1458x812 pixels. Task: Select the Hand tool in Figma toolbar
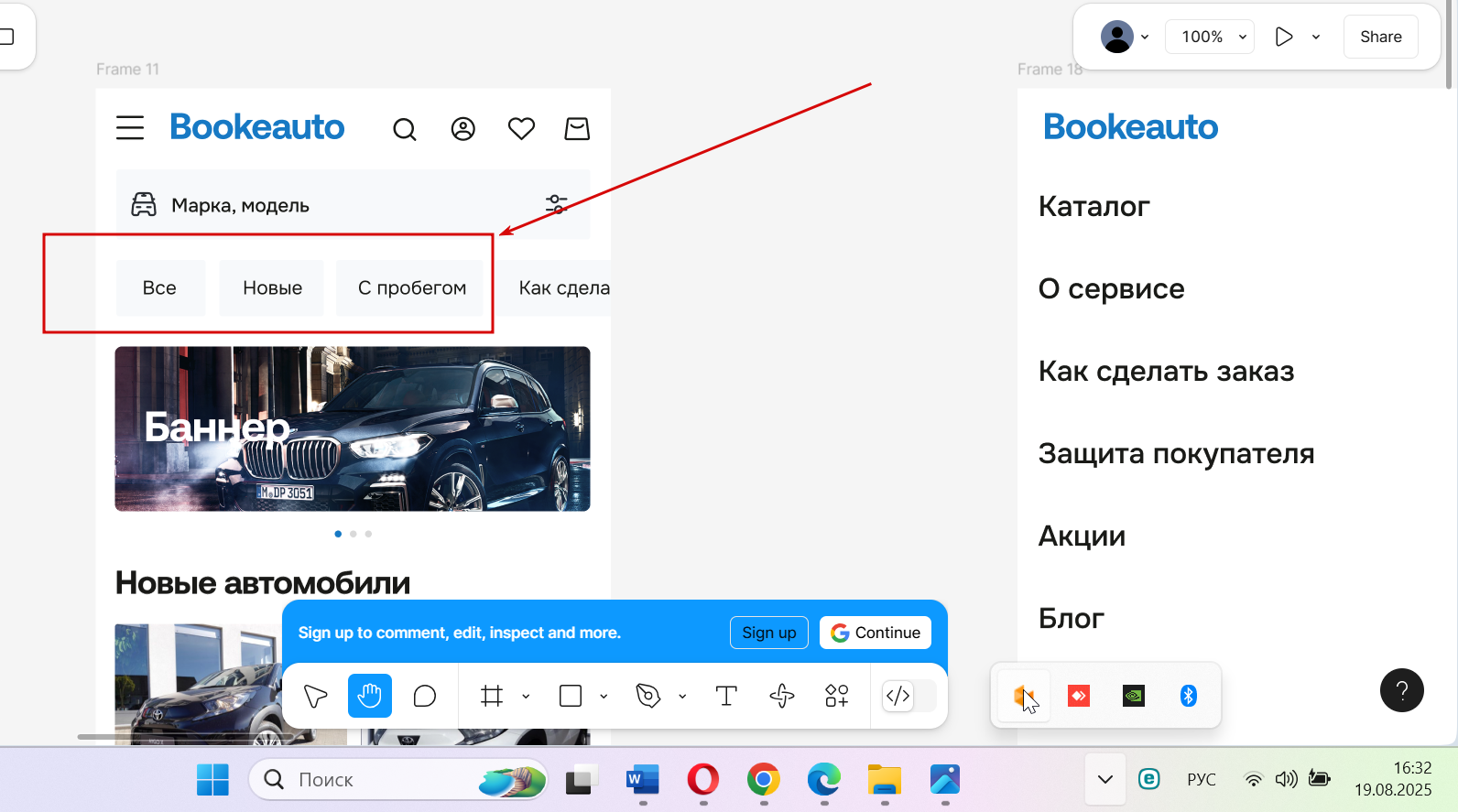point(370,696)
